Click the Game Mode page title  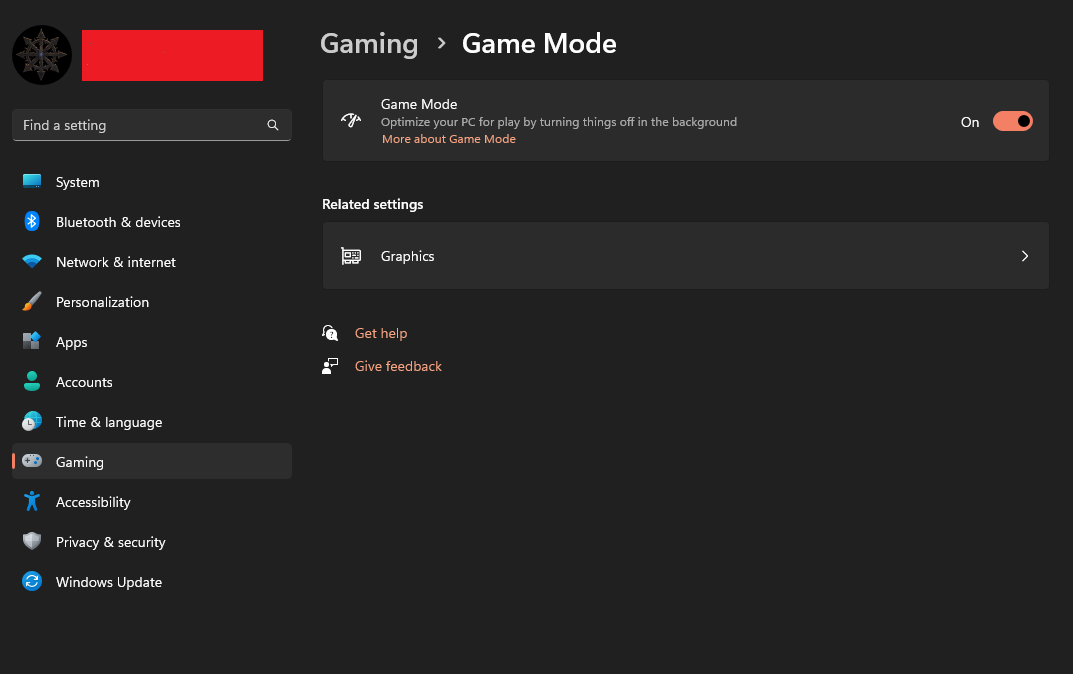click(539, 44)
